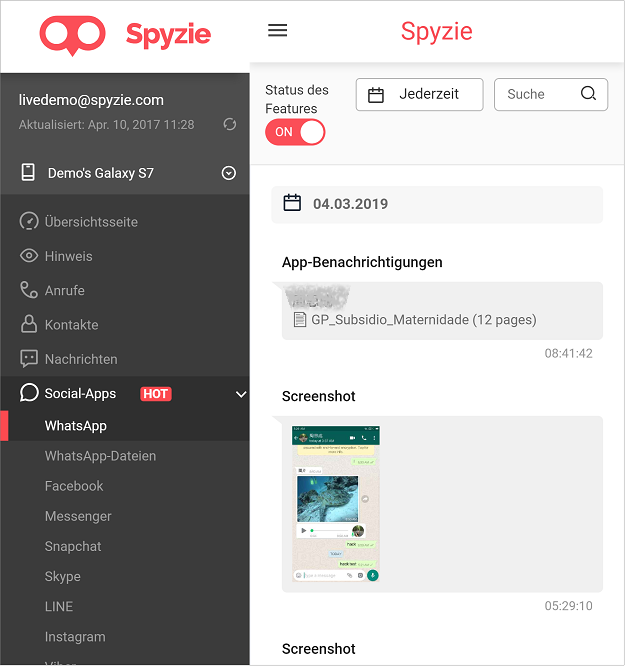
Task: Select Social-Apps menu item
Action: point(125,394)
